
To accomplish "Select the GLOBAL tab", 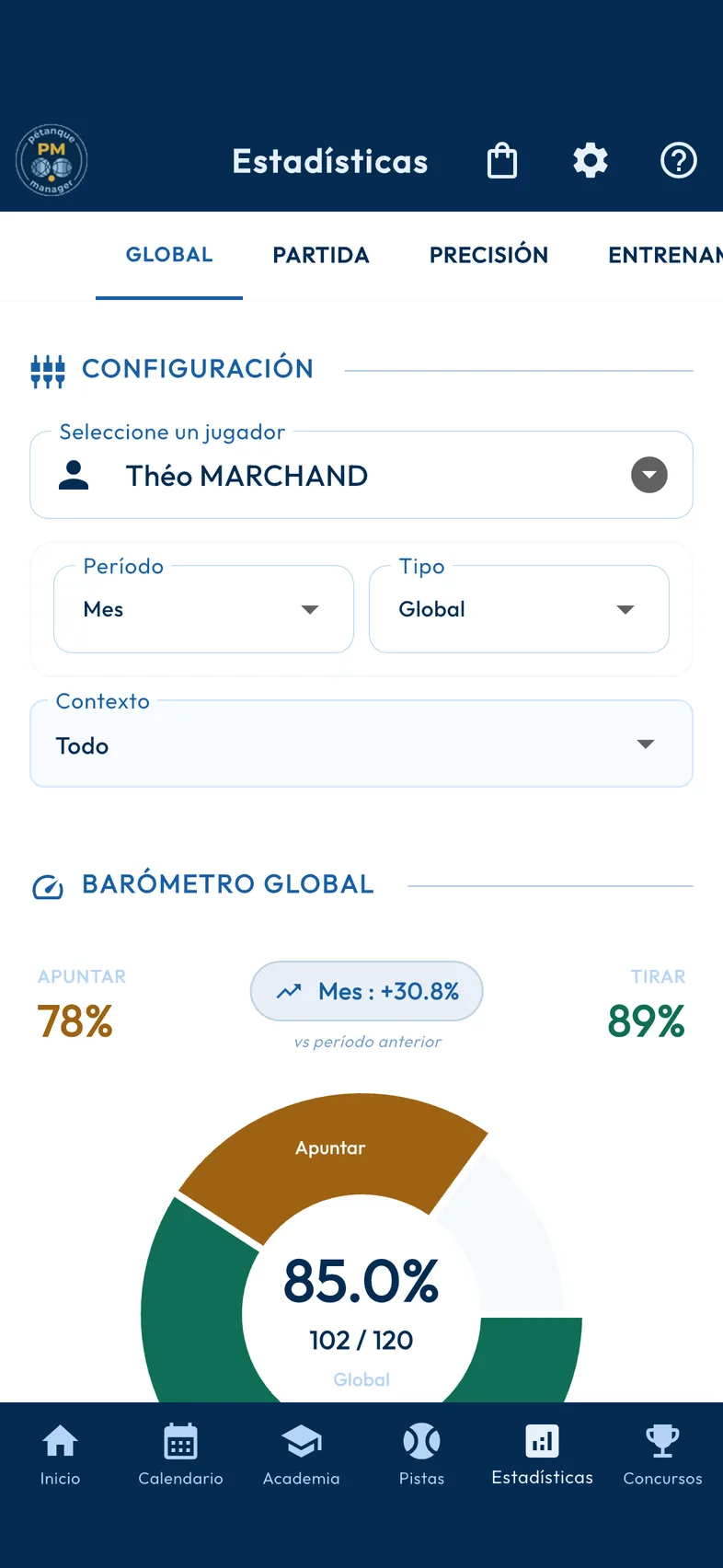I will pyautogui.click(x=169, y=255).
